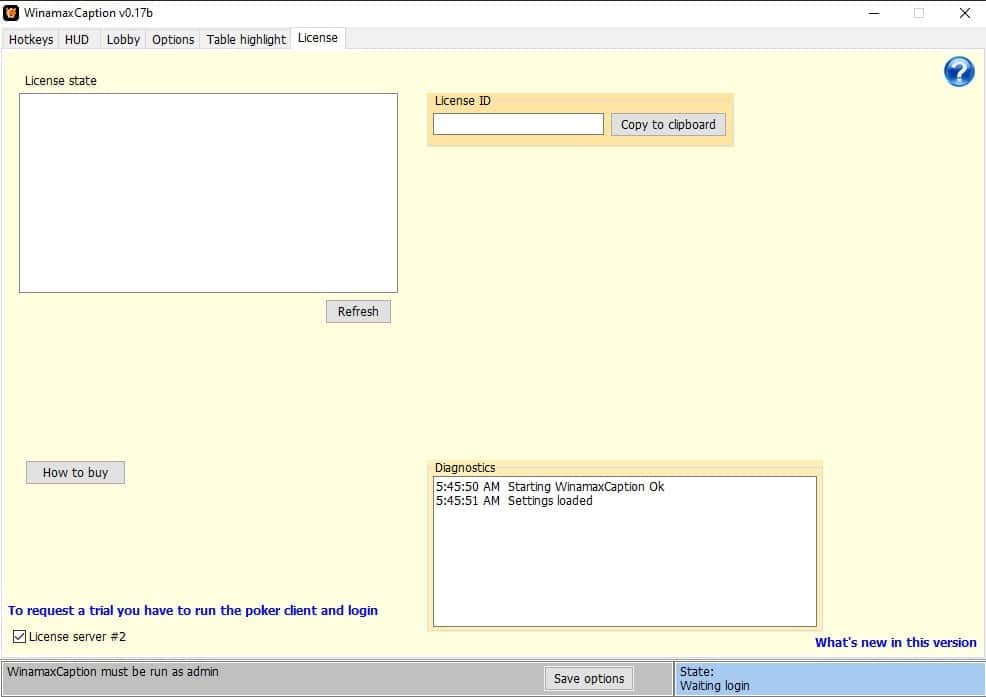986x697 pixels.
Task: Click inside the License state text box
Action: (208, 193)
